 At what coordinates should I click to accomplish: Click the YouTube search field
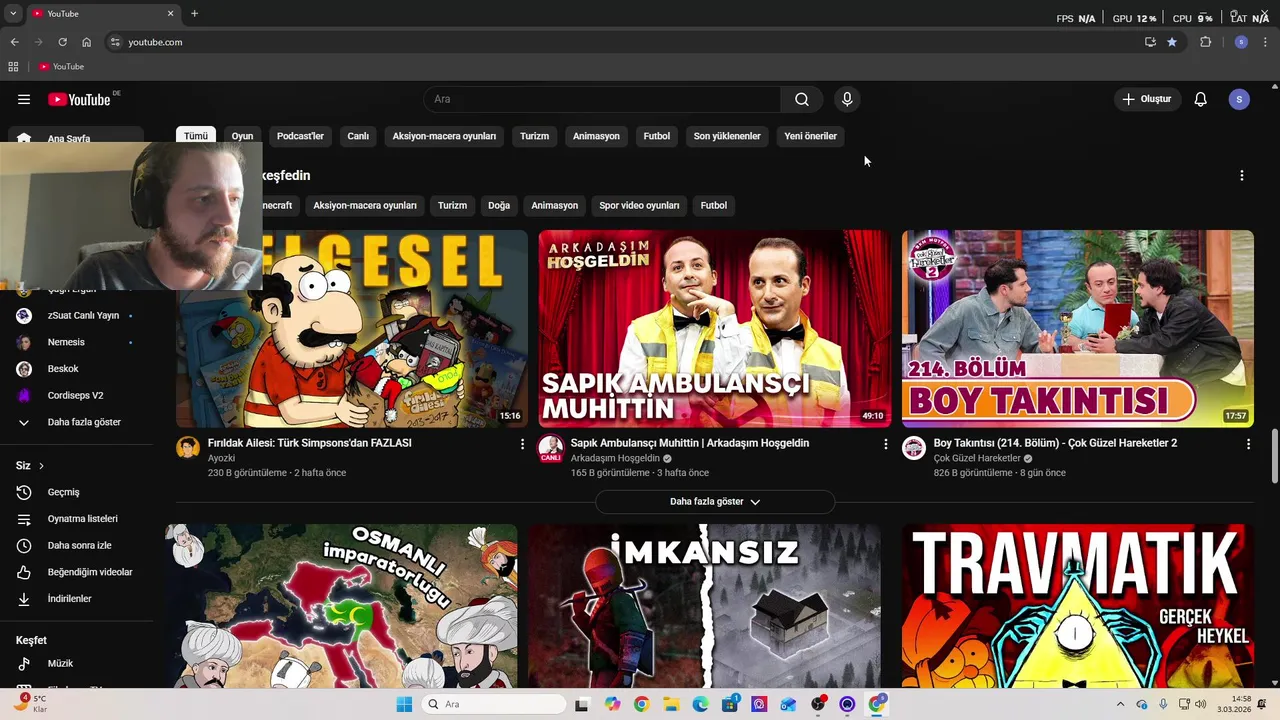(x=602, y=99)
